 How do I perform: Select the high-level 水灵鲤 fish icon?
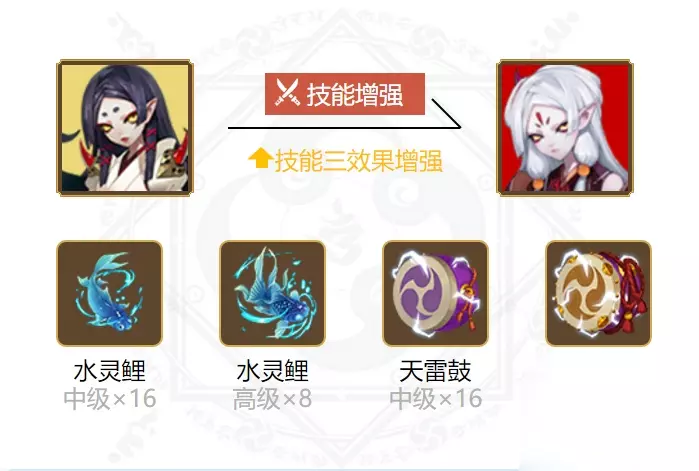[272, 294]
